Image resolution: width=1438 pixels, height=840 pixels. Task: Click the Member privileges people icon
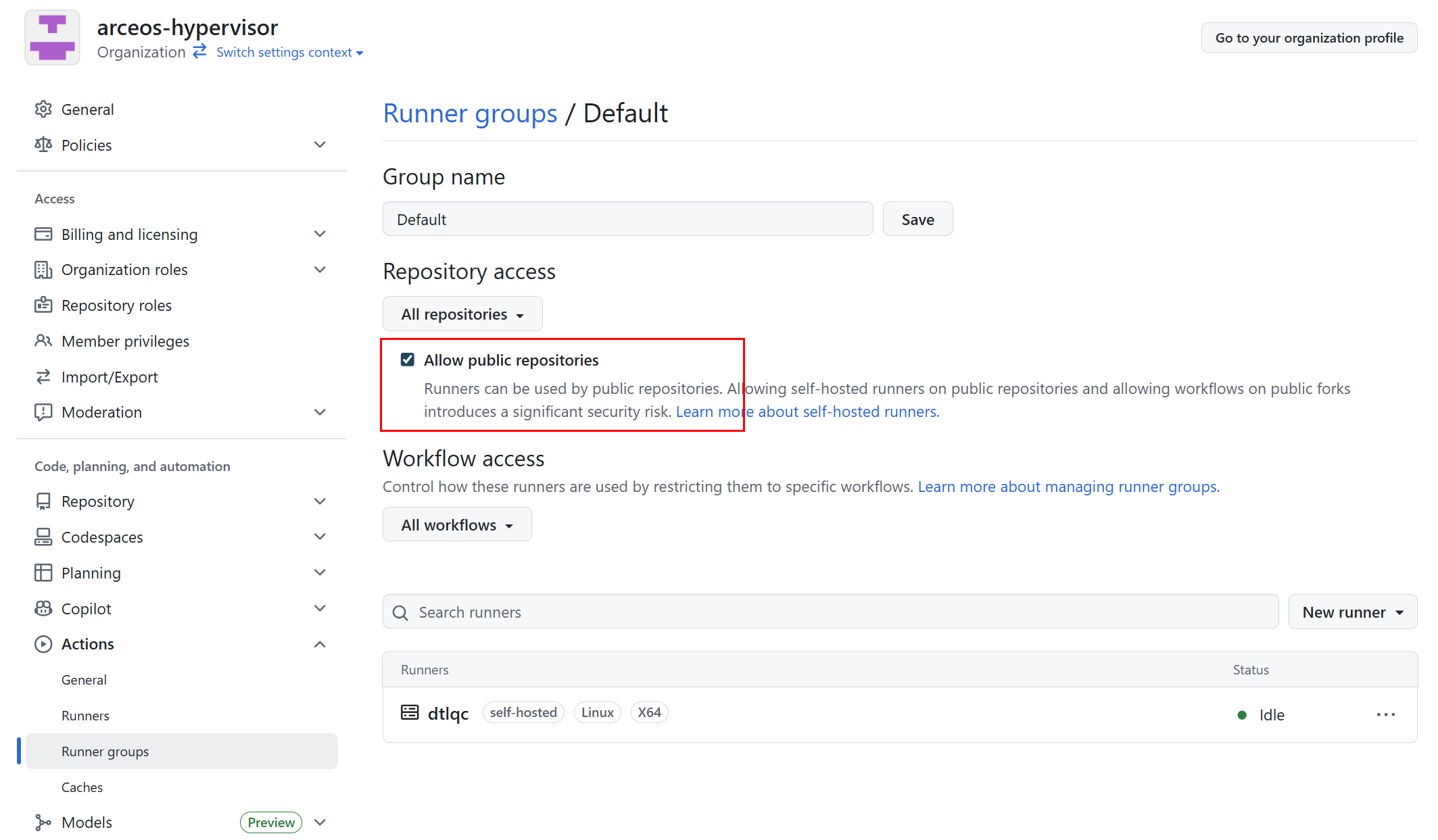[43, 341]
